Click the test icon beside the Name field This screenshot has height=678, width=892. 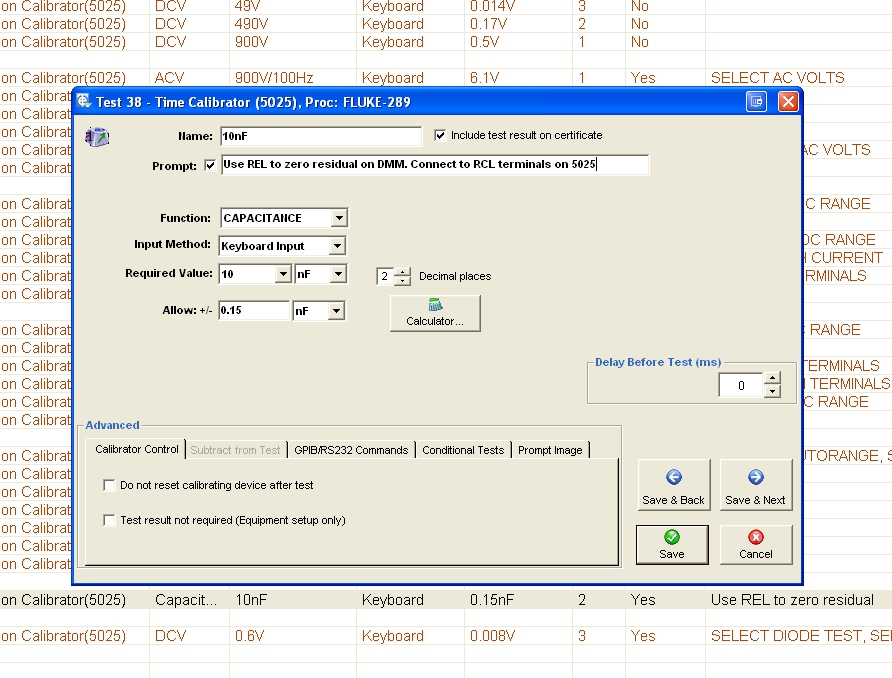pyautogui.click(x=97, y=137)
